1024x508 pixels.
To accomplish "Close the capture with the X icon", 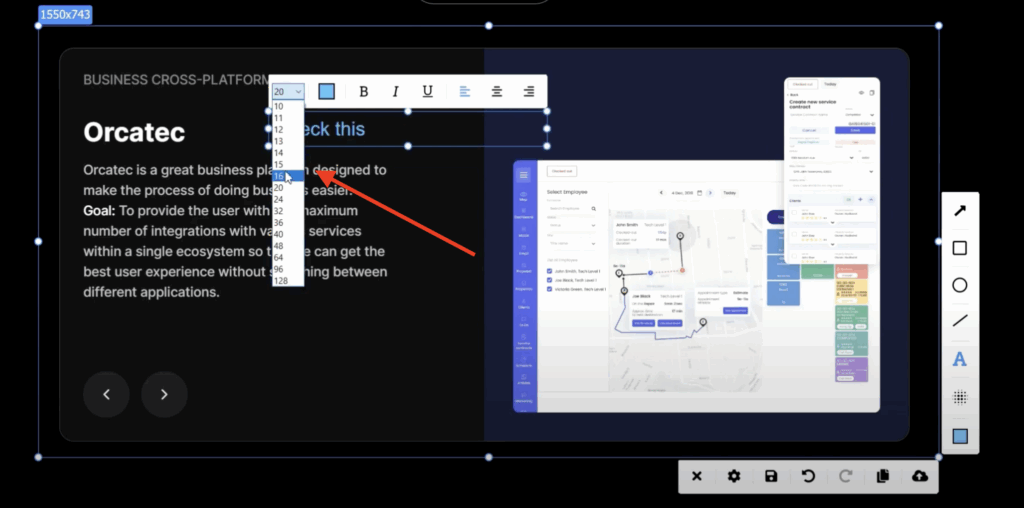I will [x=696, y=476].
